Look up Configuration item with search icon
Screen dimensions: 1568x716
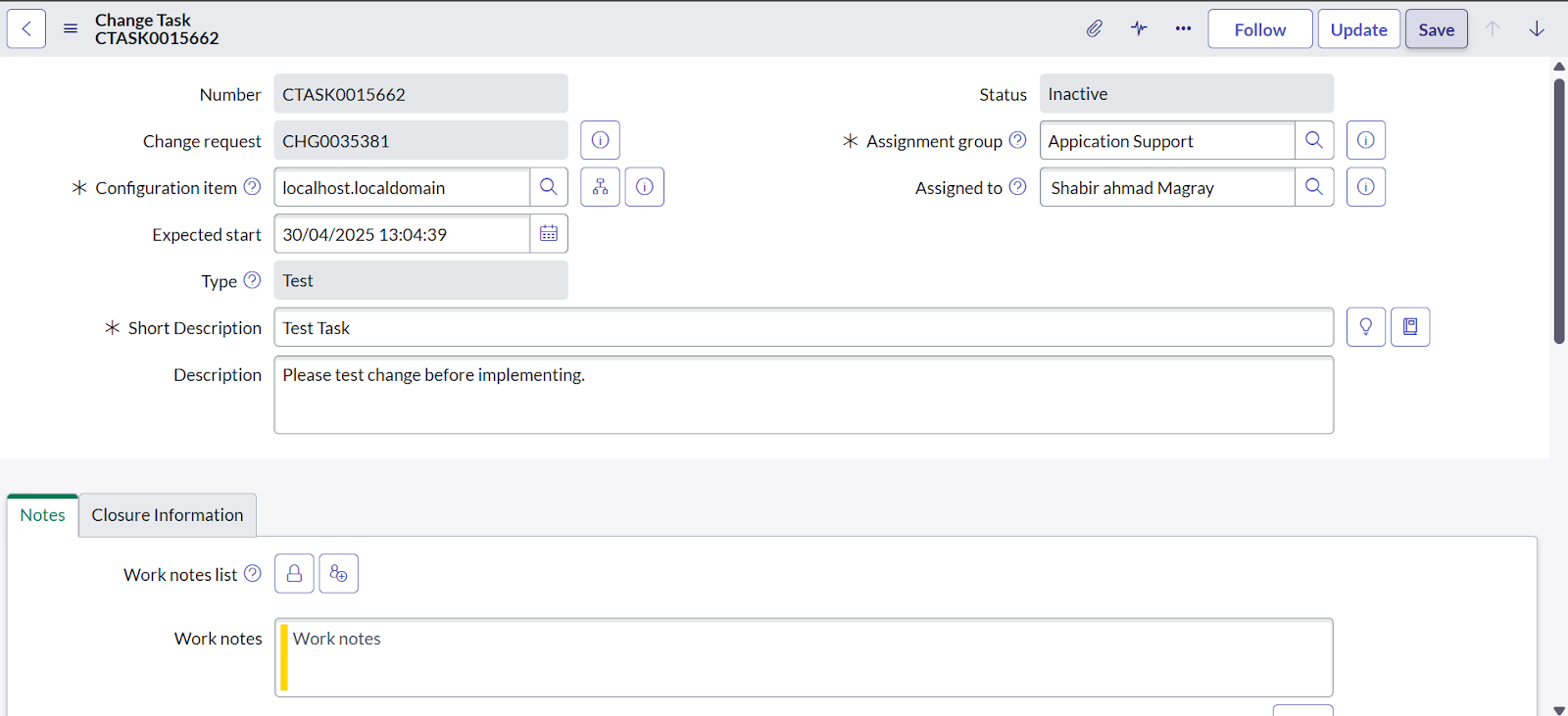549,187
